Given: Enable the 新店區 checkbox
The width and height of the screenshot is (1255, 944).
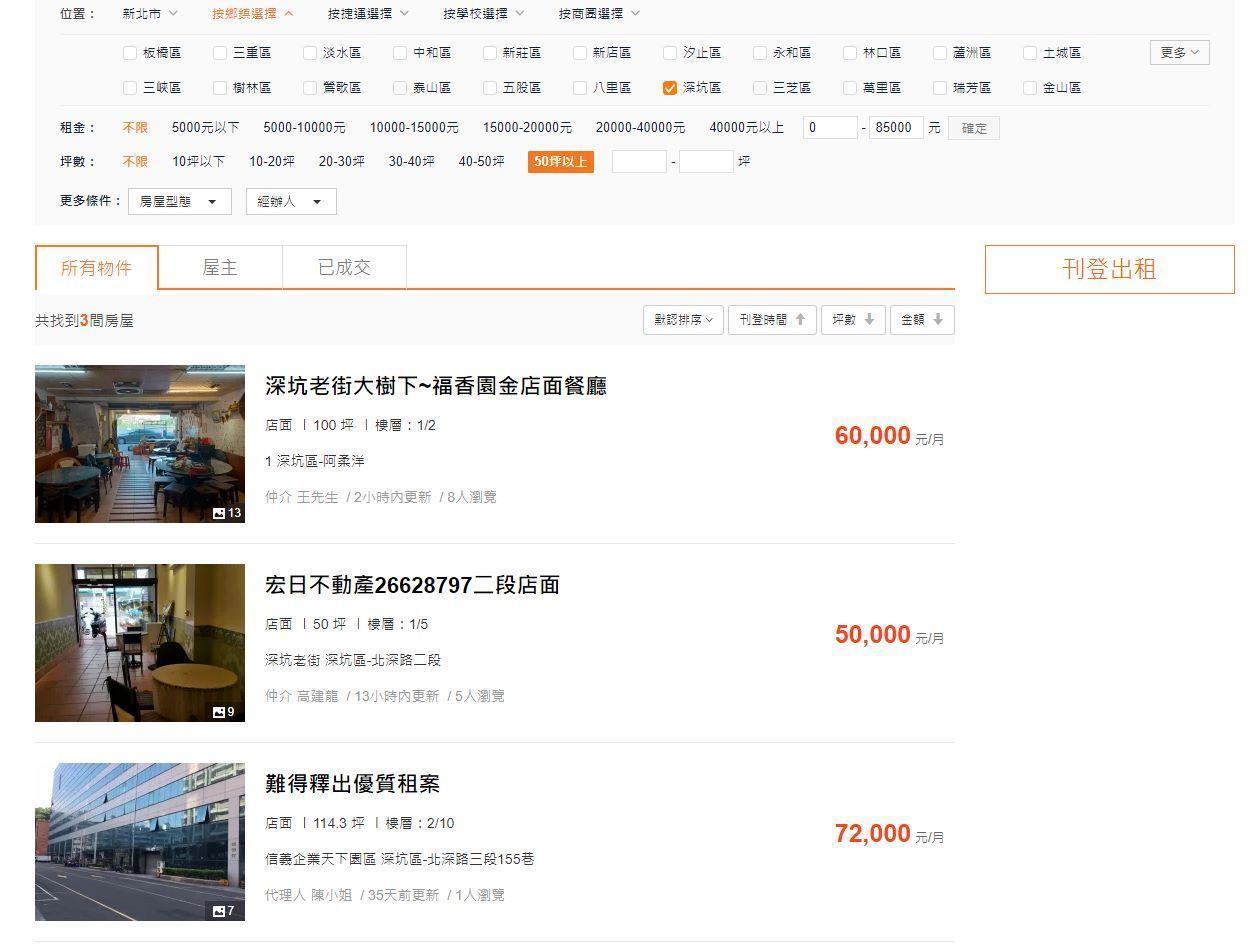Looking at the screenshot, I should (x=580, y=53).
